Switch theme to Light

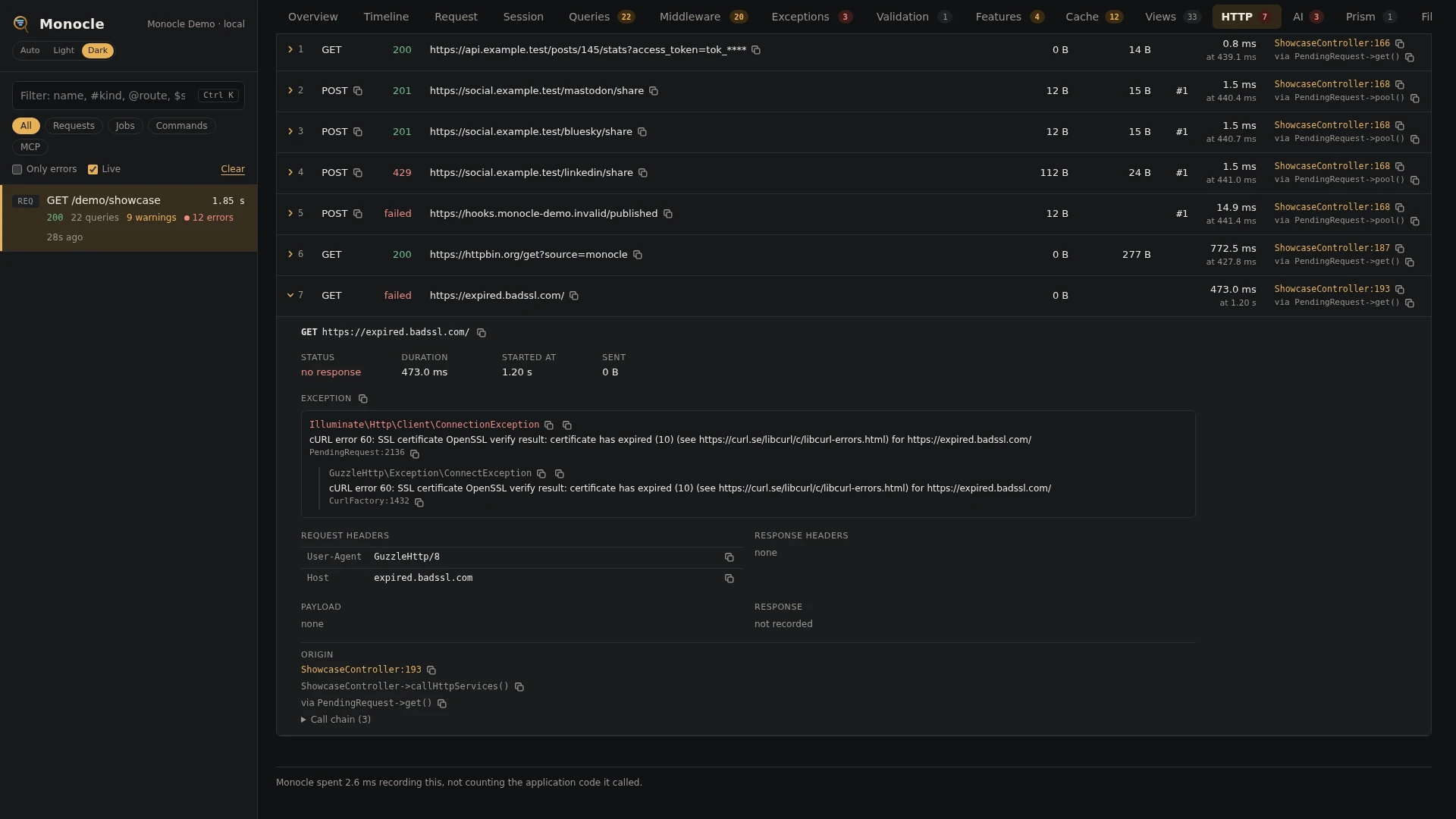click(64, 51)
